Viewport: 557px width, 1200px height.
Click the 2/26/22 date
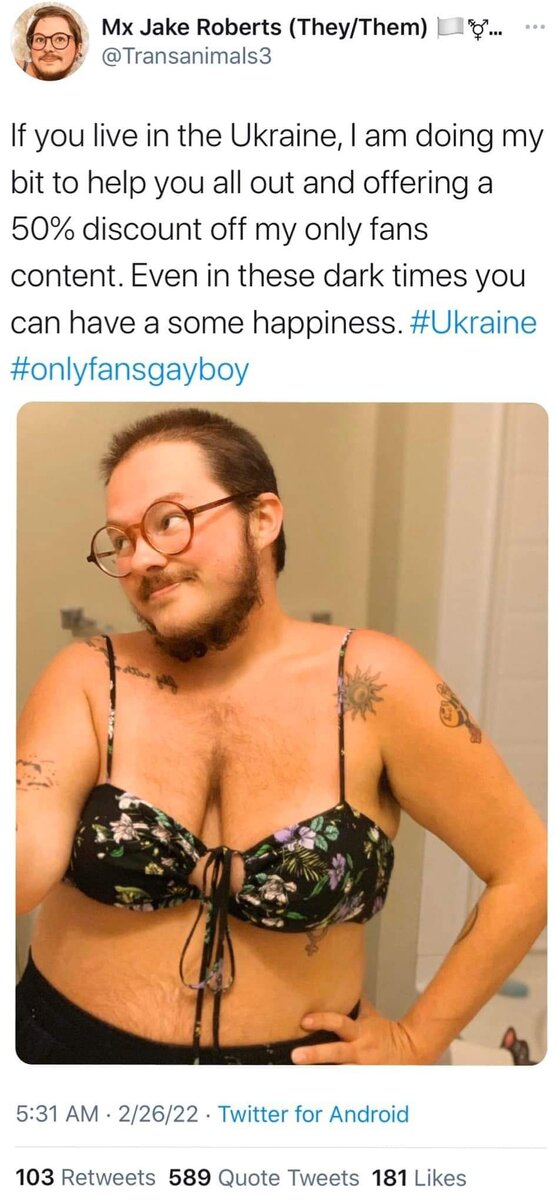(158, 1114)
